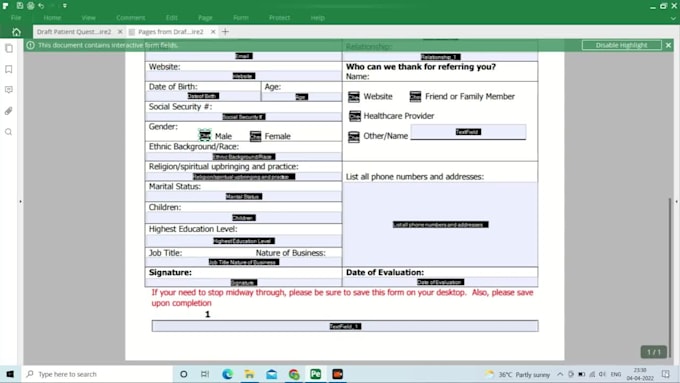Tick the Other/Name checkbox

(x=354, y=137)
